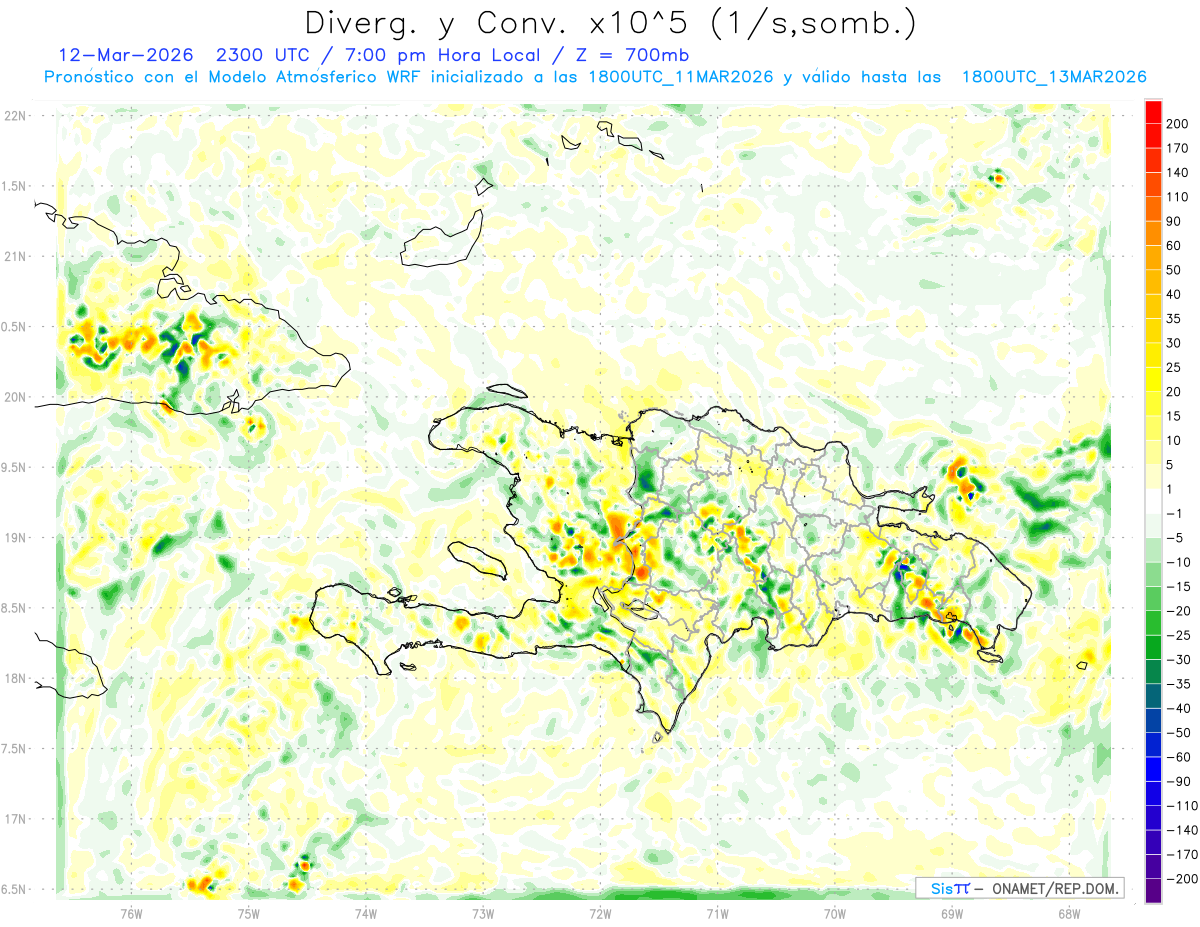
Task: Click the '21N' latitude label
Action: (14, 256)
